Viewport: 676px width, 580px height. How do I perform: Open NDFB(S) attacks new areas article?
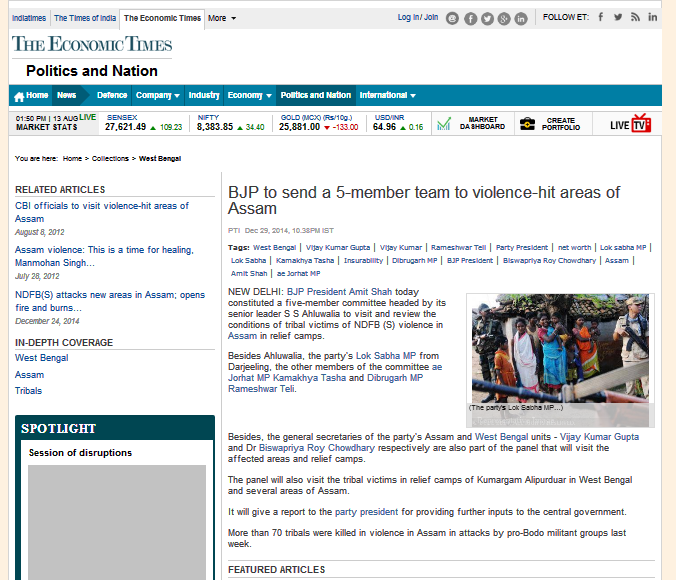click(110, 301)
